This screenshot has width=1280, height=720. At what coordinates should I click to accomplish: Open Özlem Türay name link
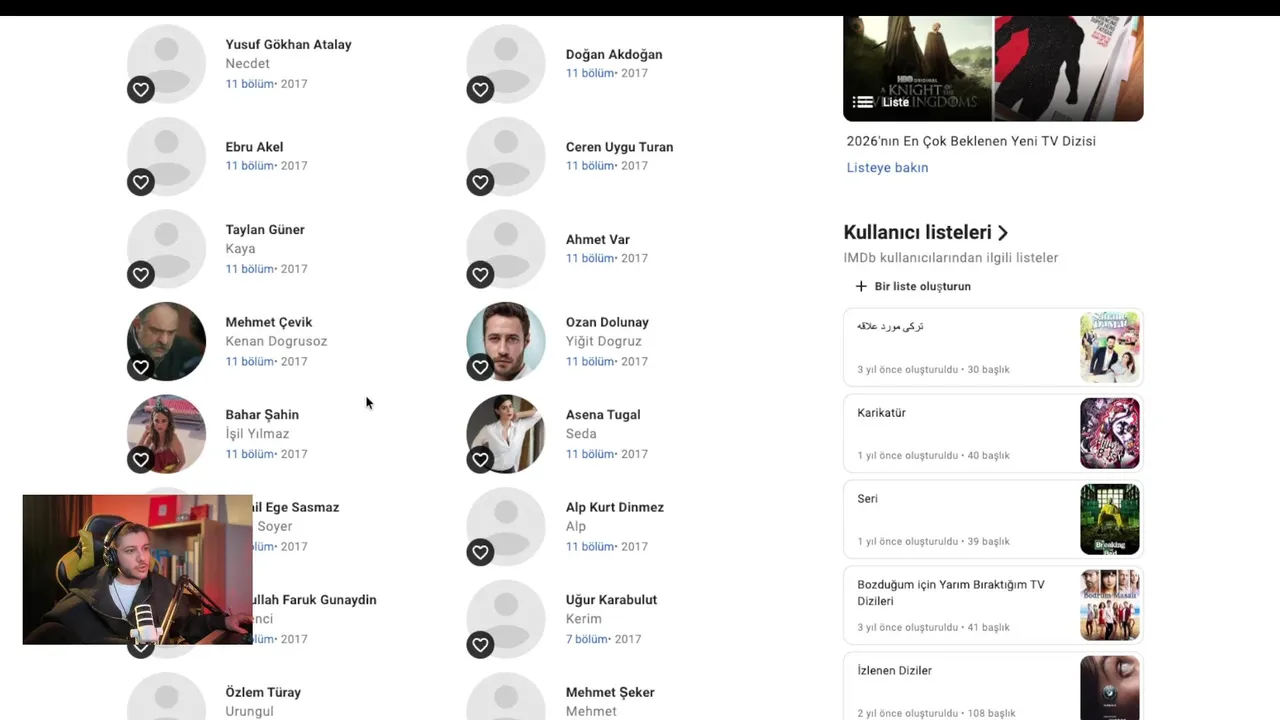click(x=263, y=692)
